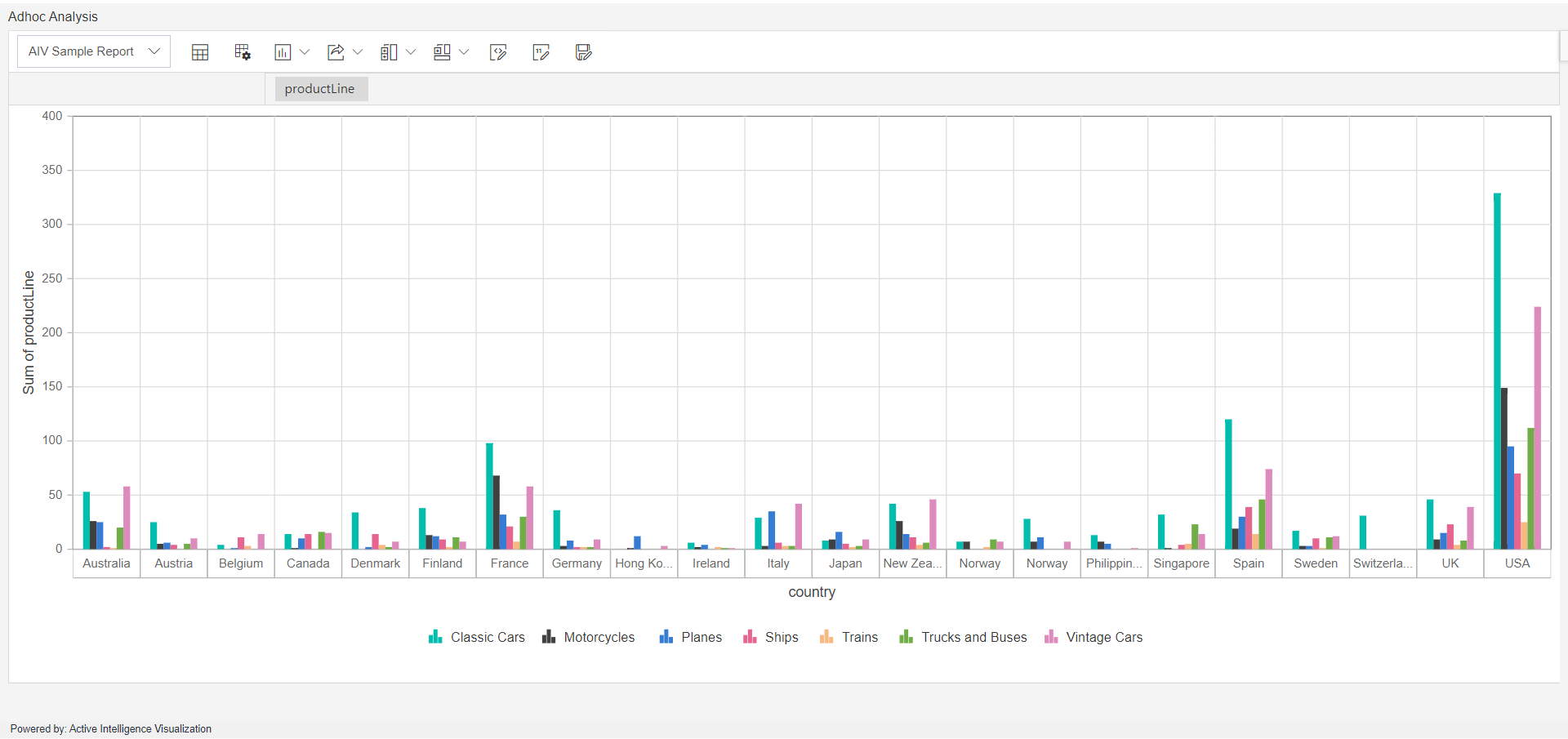
Task: Click the productLine field chip
Action: click(321, 89)
